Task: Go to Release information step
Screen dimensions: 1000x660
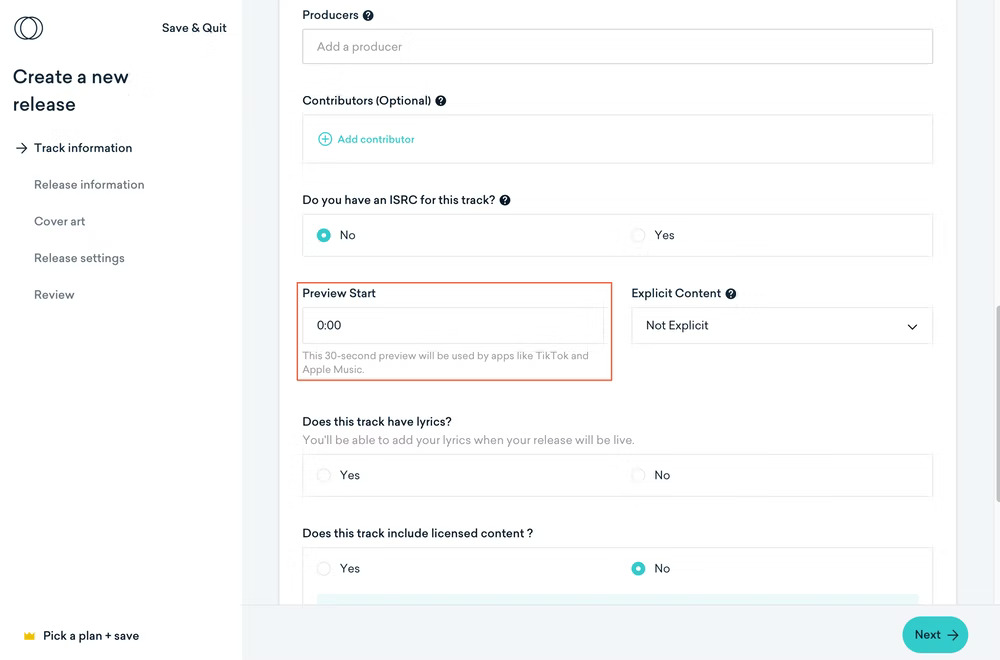Action: coord(89,185)
